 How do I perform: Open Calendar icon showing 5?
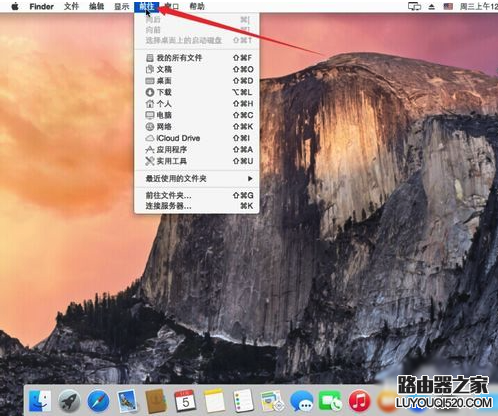(x=185, y=401)
